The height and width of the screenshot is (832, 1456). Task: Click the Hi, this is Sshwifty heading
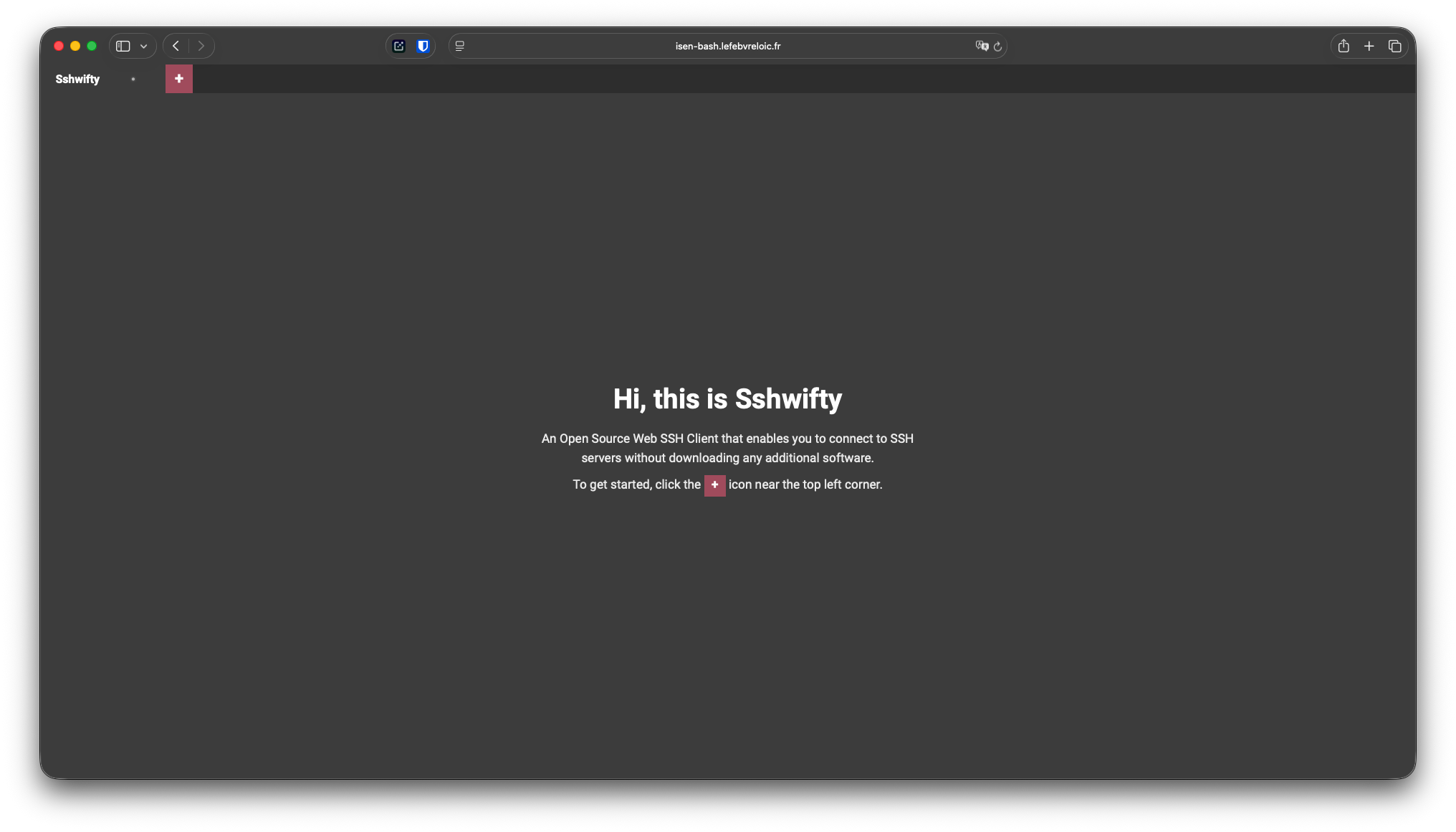(x=727, y=399)
